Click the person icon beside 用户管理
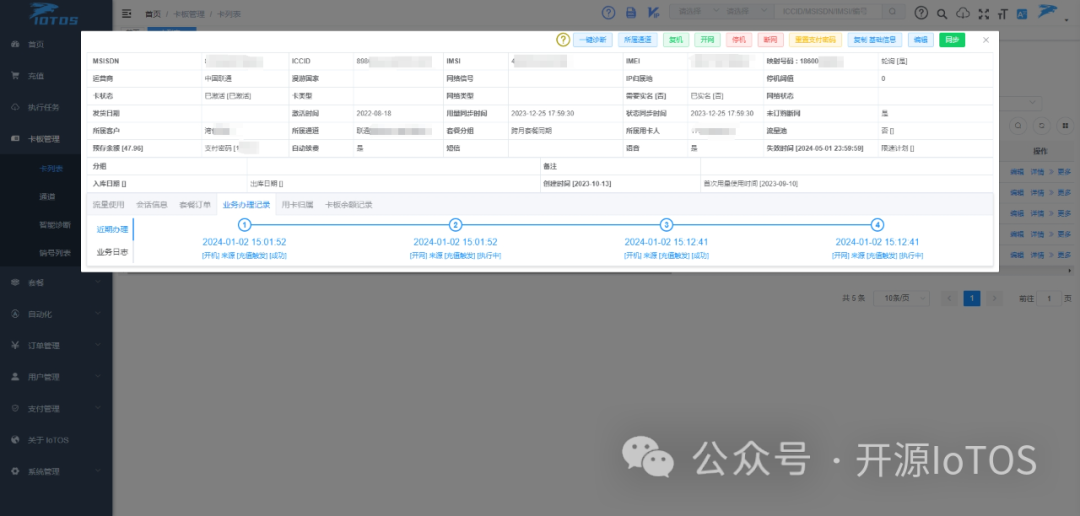This screenshot has width=1080, height=516. click(15, 377)
